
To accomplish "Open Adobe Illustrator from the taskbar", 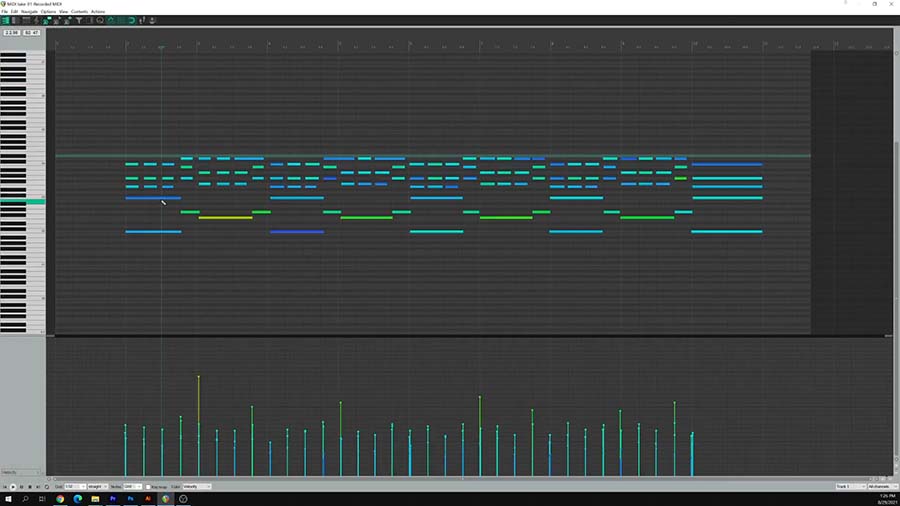I will point(148,499).
